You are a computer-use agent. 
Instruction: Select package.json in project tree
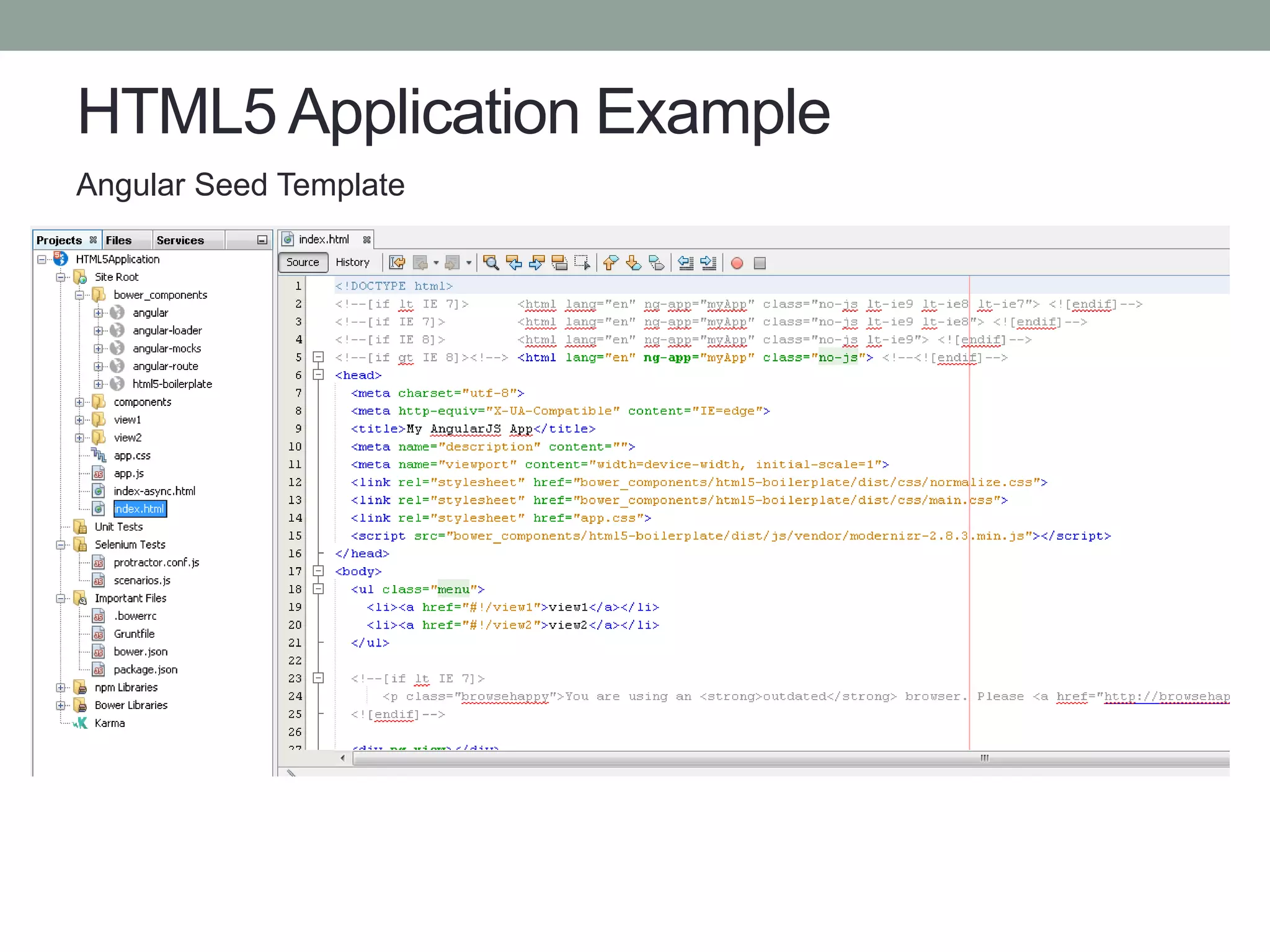146,669
